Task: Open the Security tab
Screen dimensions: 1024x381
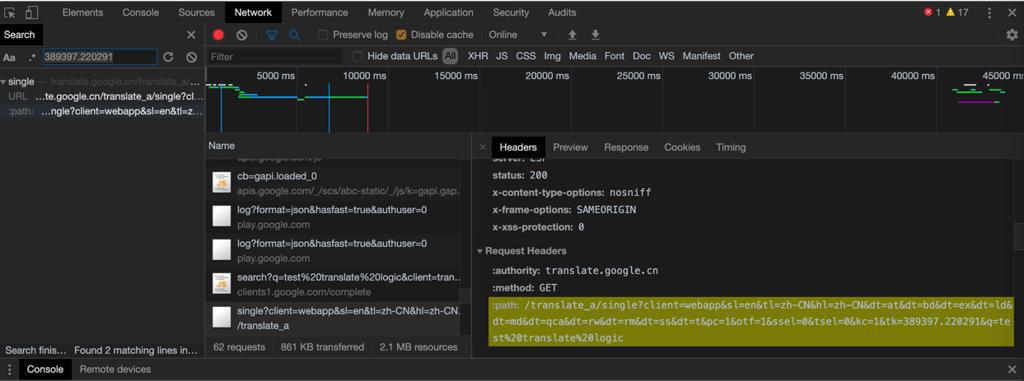Action: point(511,12)
